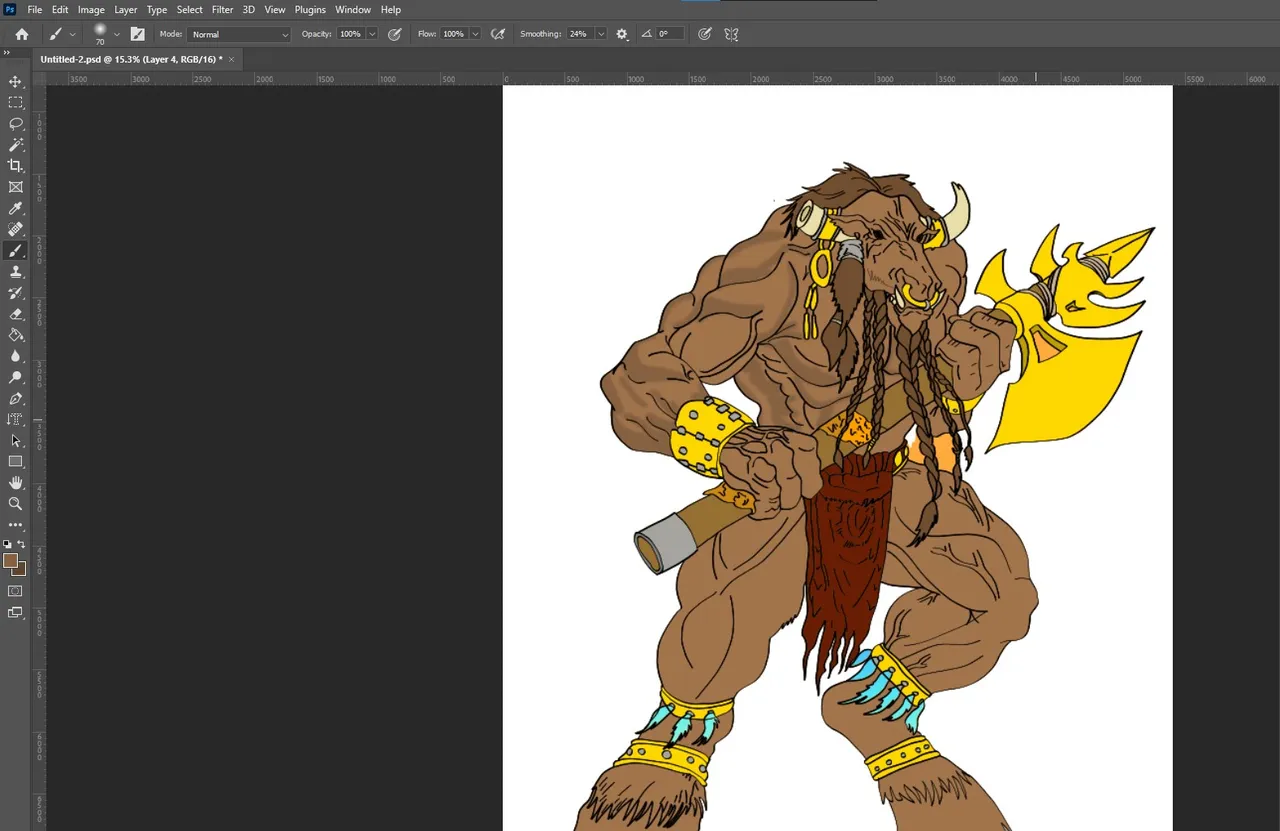Reset default foreground and background colors
Viewport: 1280px width, 831px height.
(x=8, y=544)
